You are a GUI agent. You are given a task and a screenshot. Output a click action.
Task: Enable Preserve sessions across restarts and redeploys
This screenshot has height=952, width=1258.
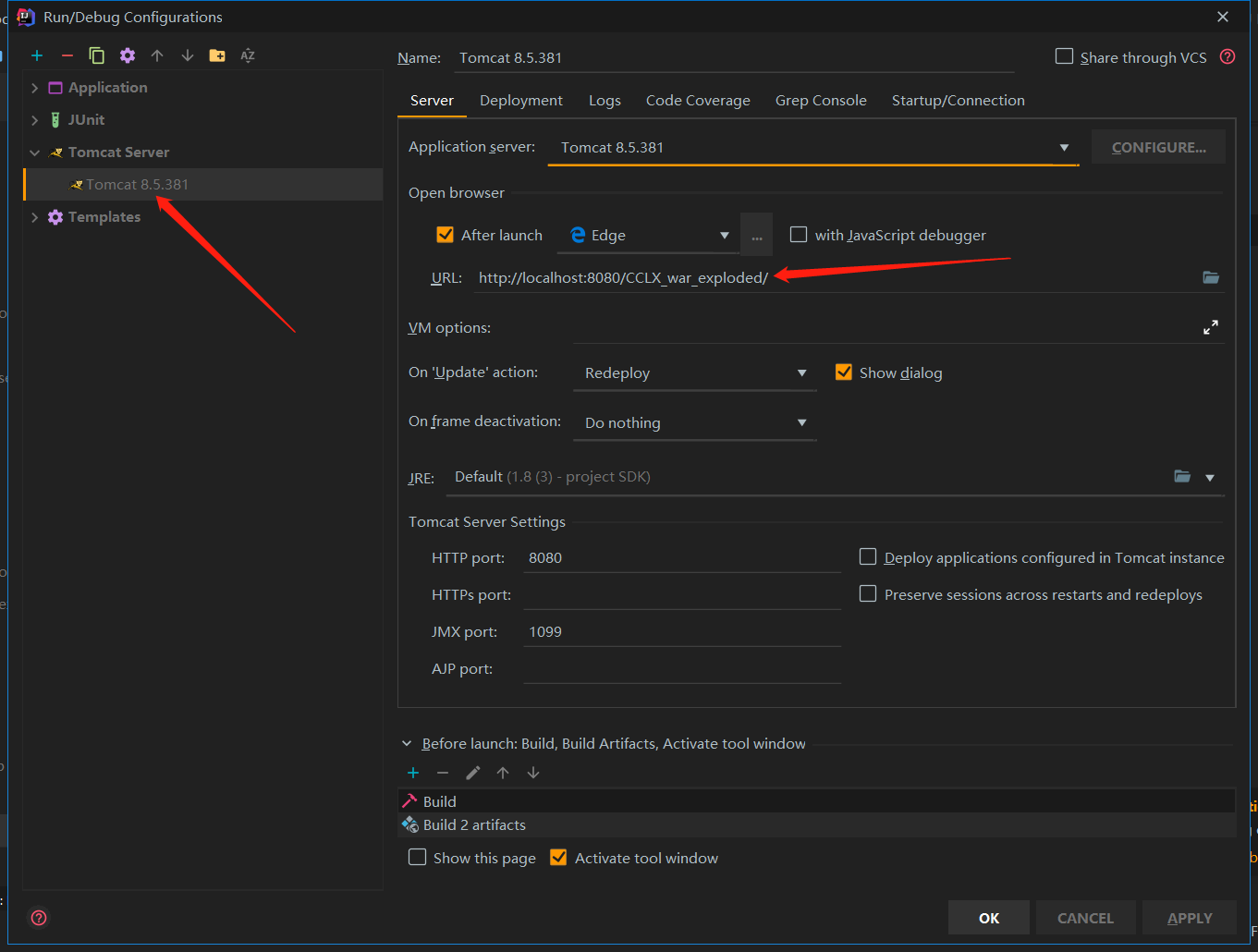[x=867, y=593]
